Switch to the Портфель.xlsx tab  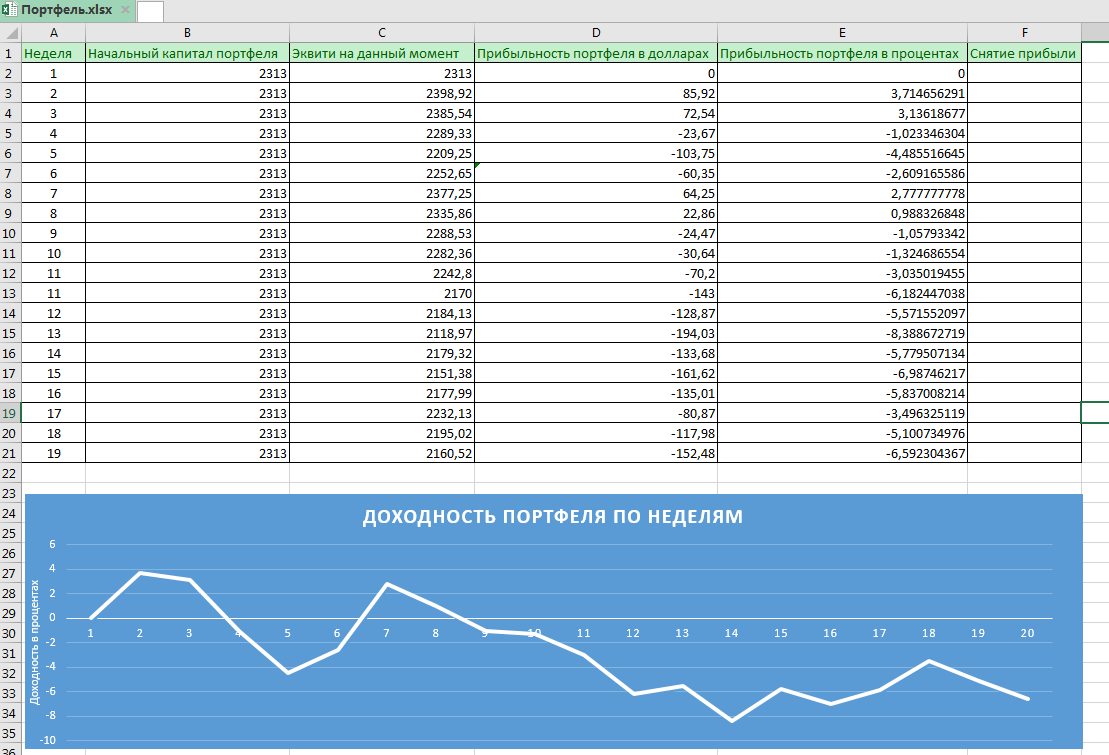pos(66,10)
